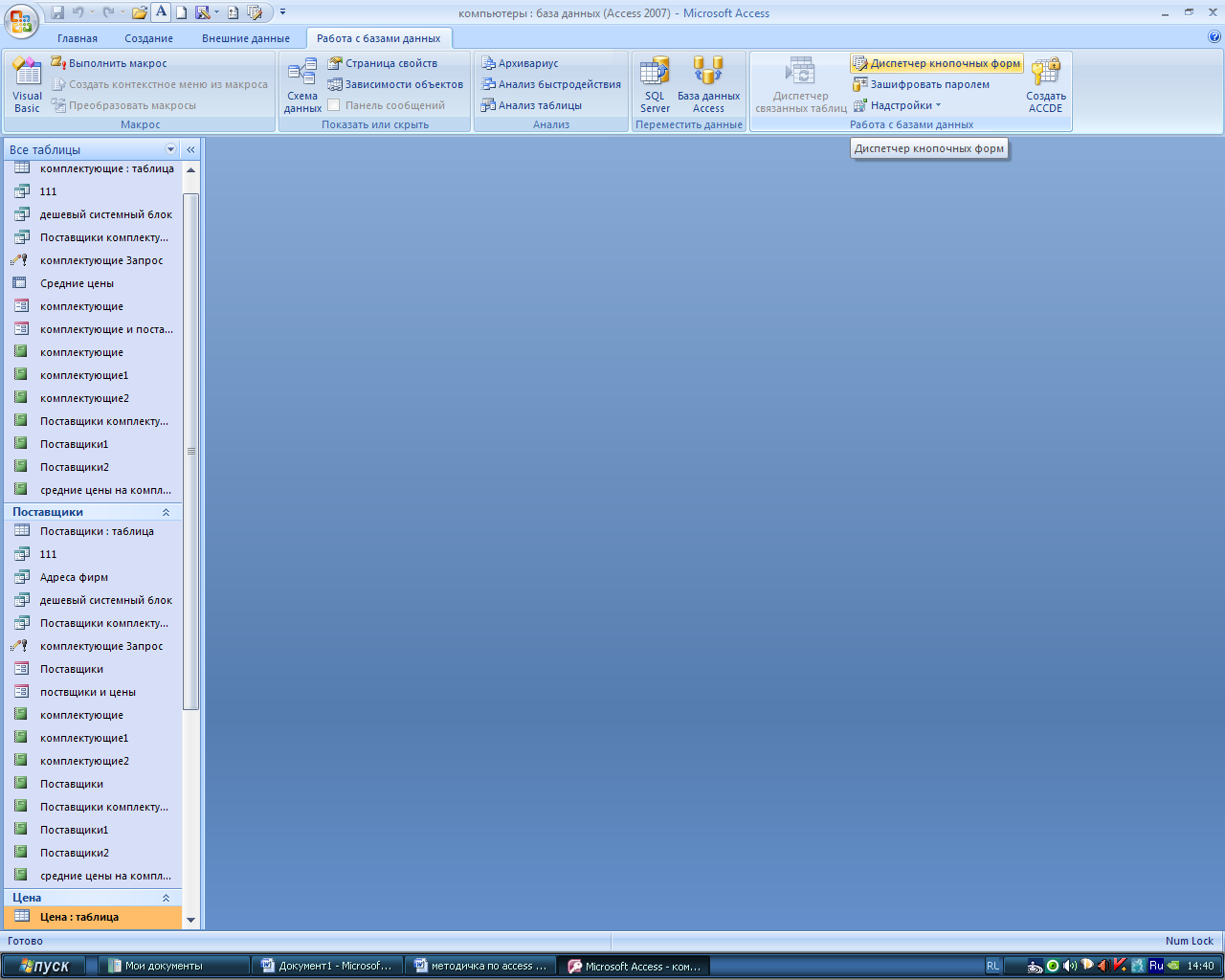Viewport: 1225px width, 980px height.
Task: Open Access help question mark
Action: coord(1214,37)
